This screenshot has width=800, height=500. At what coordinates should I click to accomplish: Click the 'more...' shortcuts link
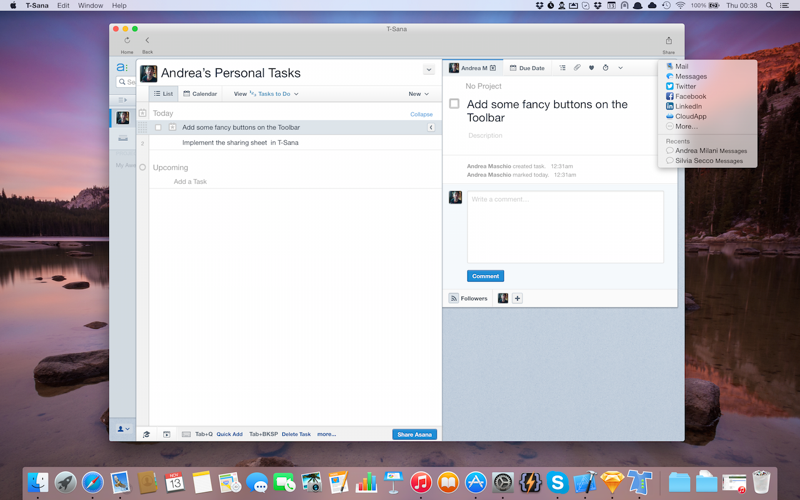click(327, 434)
